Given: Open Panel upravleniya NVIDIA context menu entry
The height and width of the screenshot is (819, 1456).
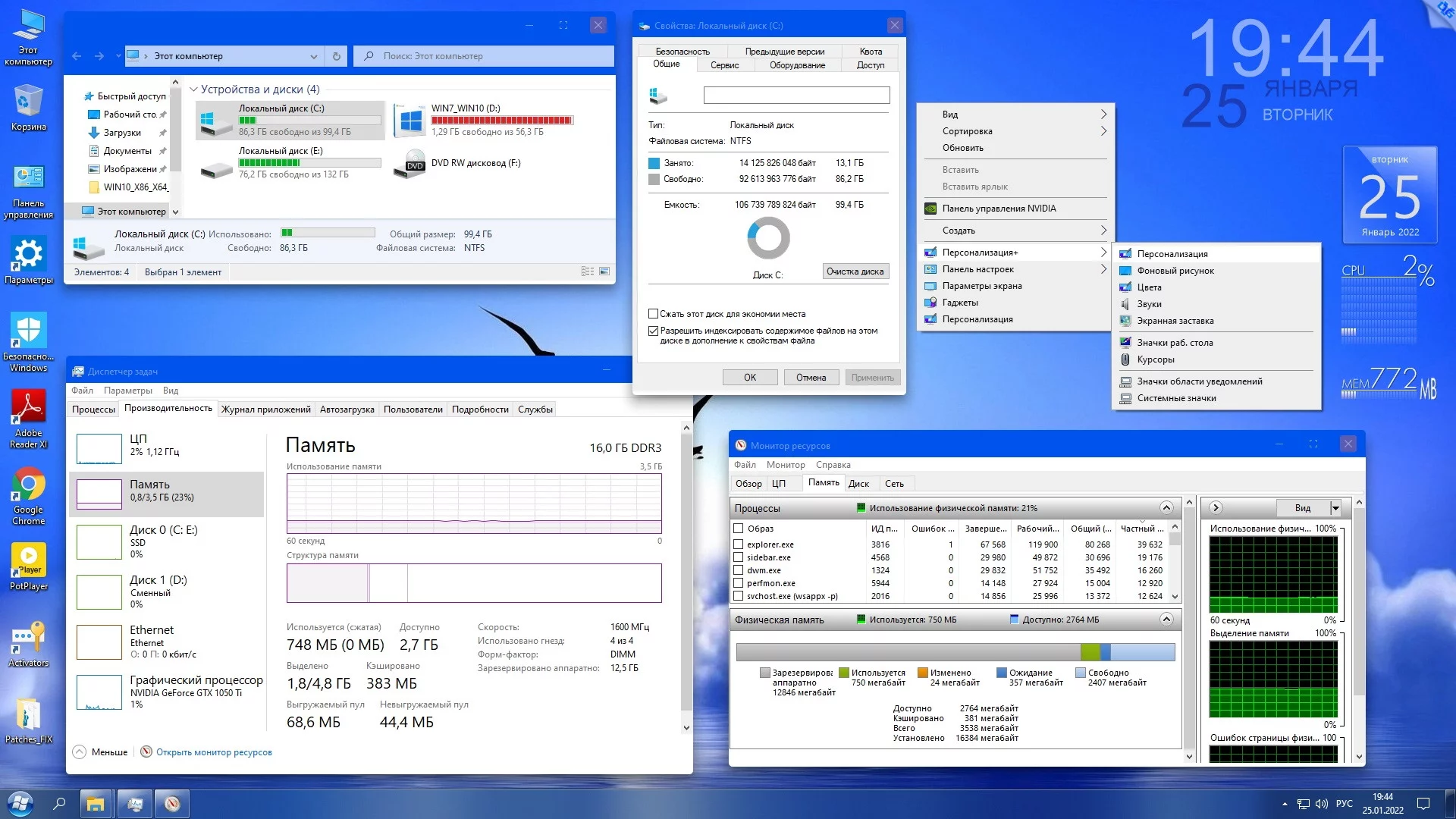Looking at the screenshot, I should 999,209.
